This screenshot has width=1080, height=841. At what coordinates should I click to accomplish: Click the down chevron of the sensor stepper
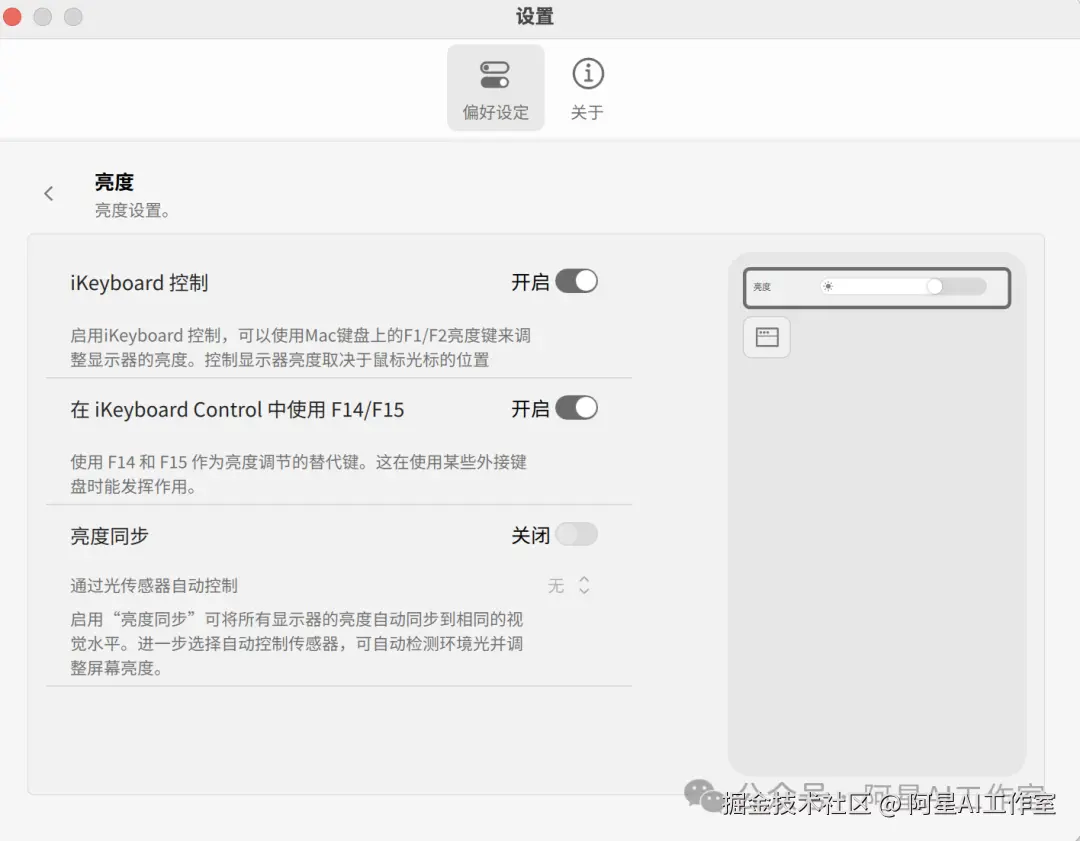tap(583, 591)
